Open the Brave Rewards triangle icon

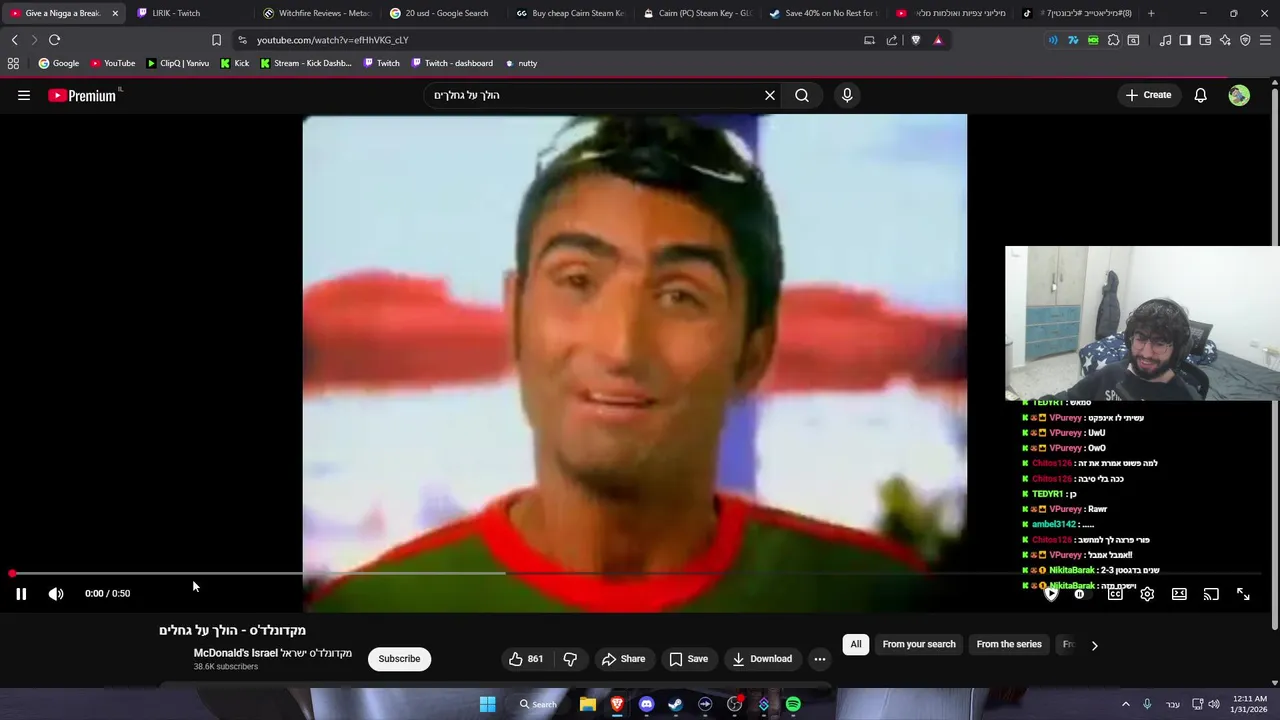point(938,40)
